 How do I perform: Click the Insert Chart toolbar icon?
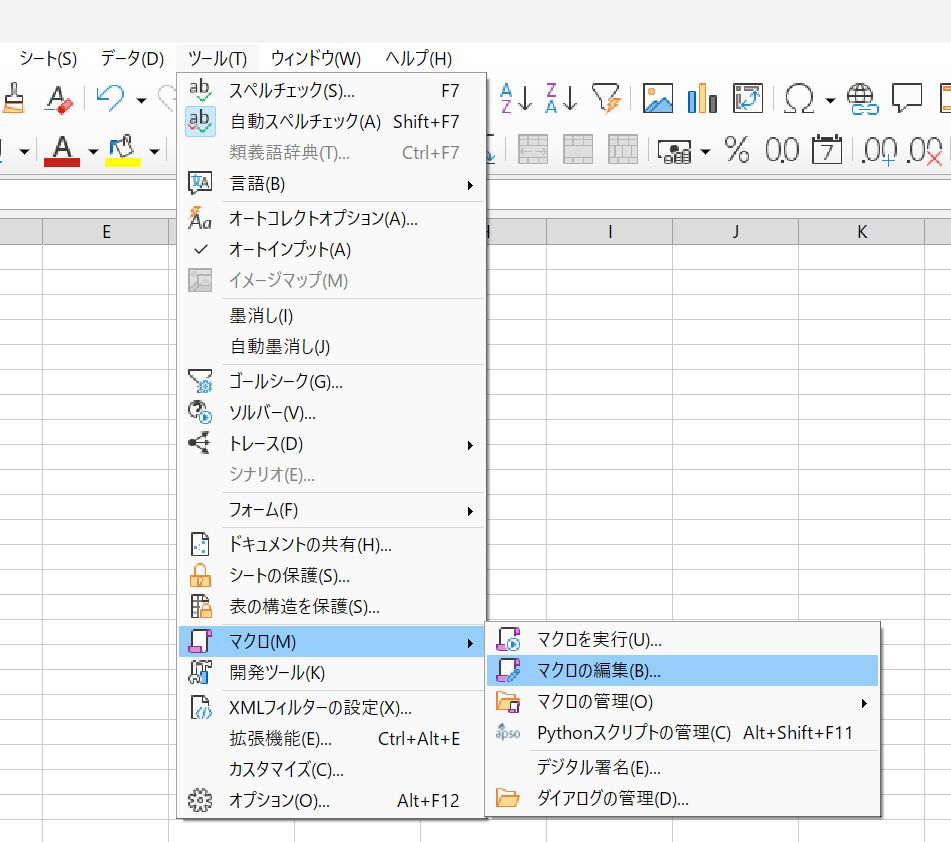[702, 98]
